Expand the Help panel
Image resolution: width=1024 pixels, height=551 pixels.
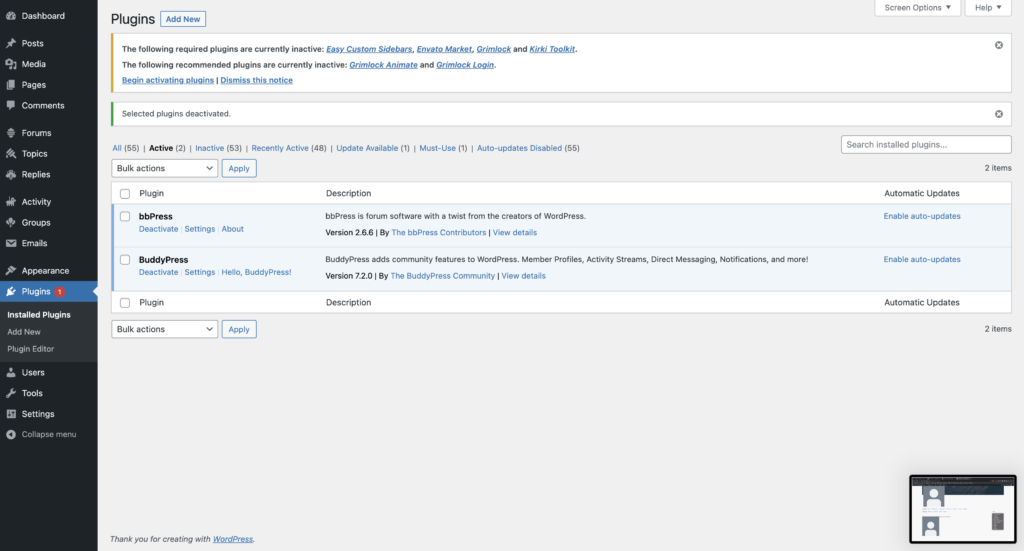(988, 8)
